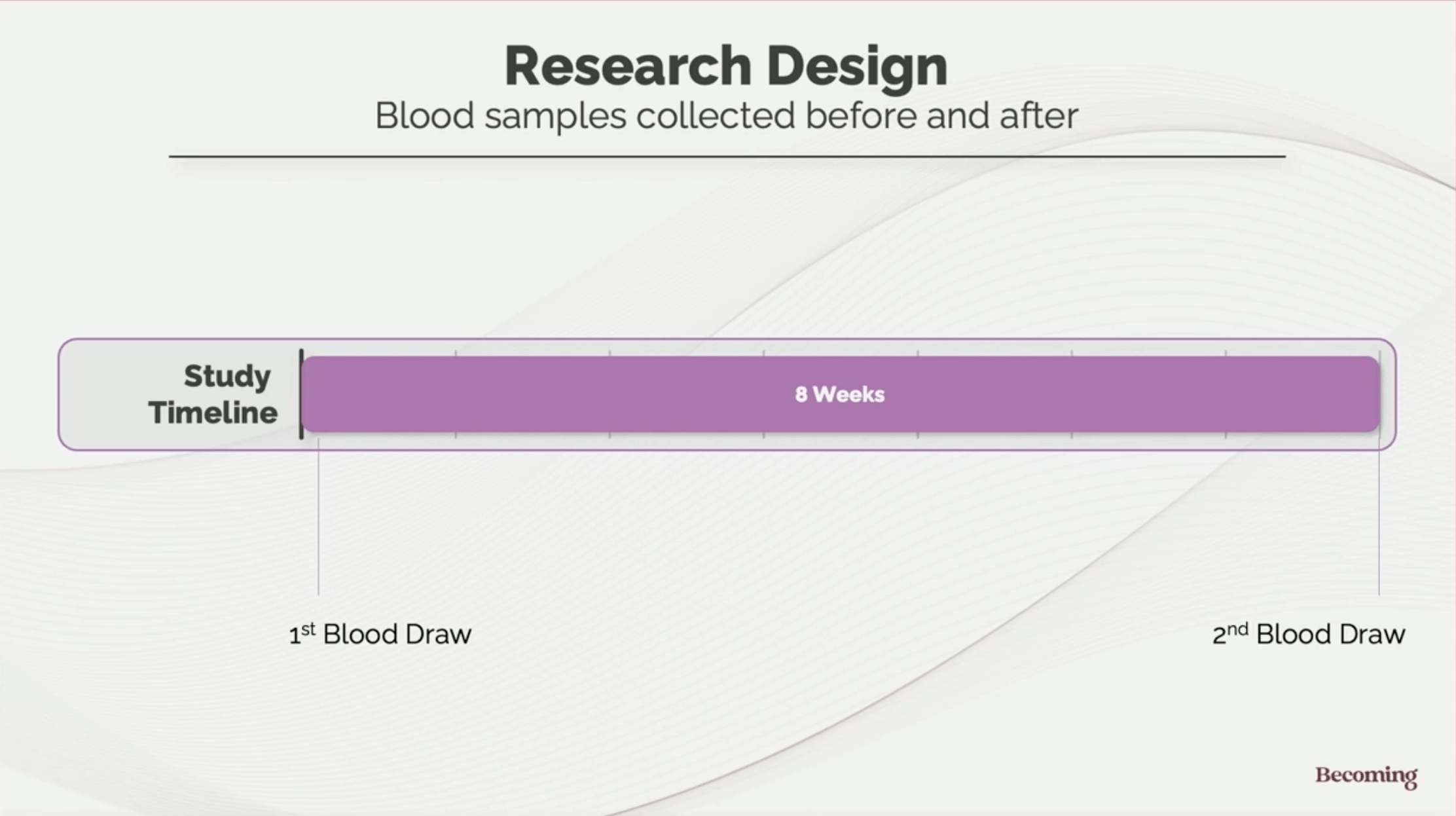The width and height of the screenshot is (1456, 816).
Task: Click the black start marker left of the purple bar
Action: 301,394
